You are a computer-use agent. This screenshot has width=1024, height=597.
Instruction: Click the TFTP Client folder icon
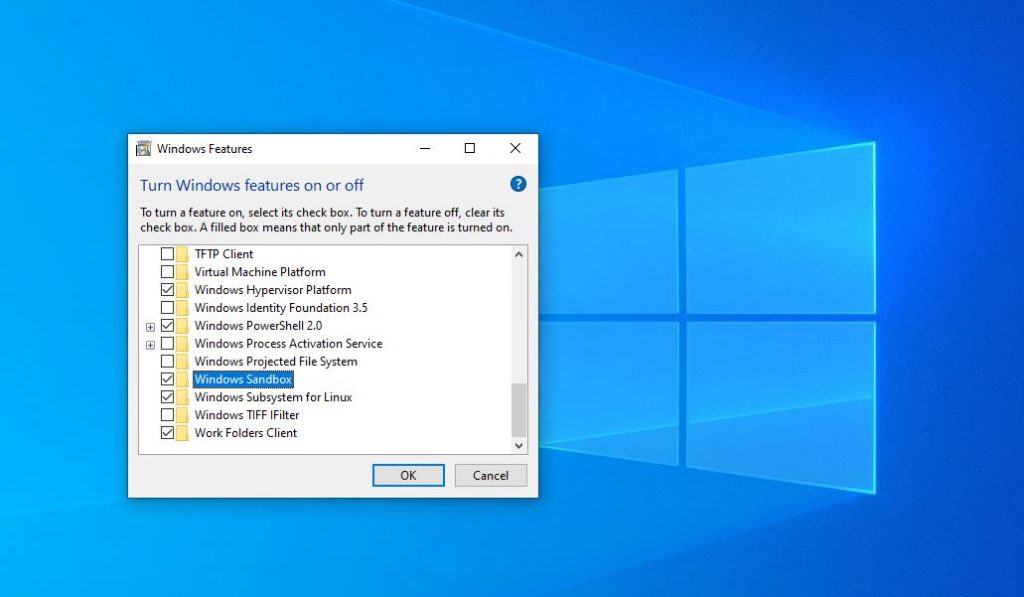click(182, 254)
